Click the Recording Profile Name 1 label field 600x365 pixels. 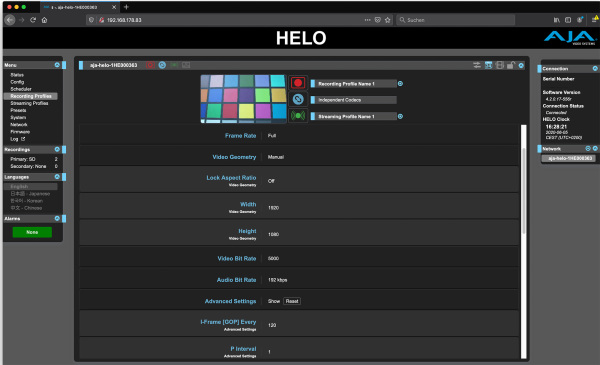pyautogui.click(x=354, y=84)
